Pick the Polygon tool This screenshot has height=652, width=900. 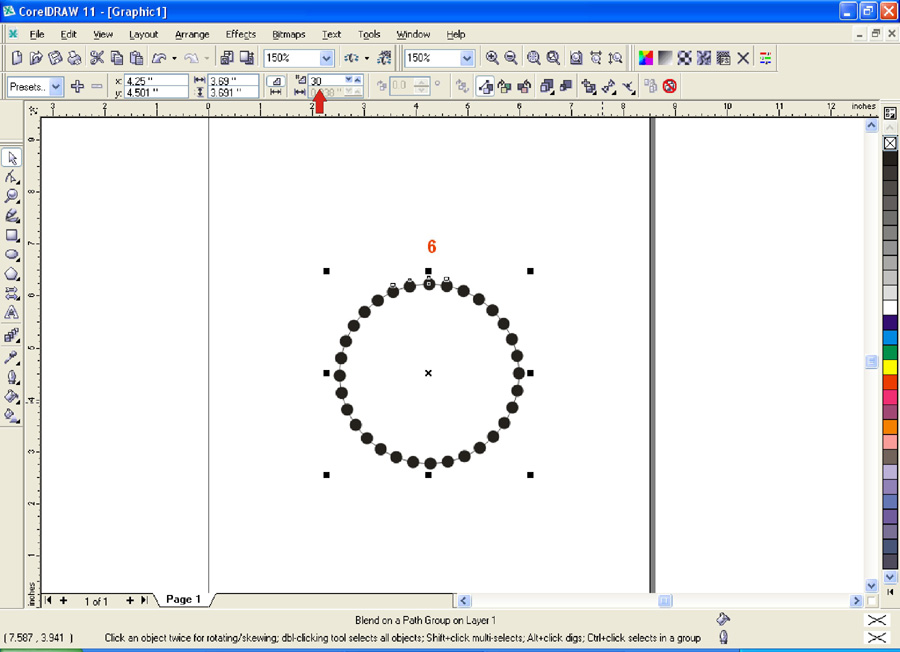coord(12,274)
